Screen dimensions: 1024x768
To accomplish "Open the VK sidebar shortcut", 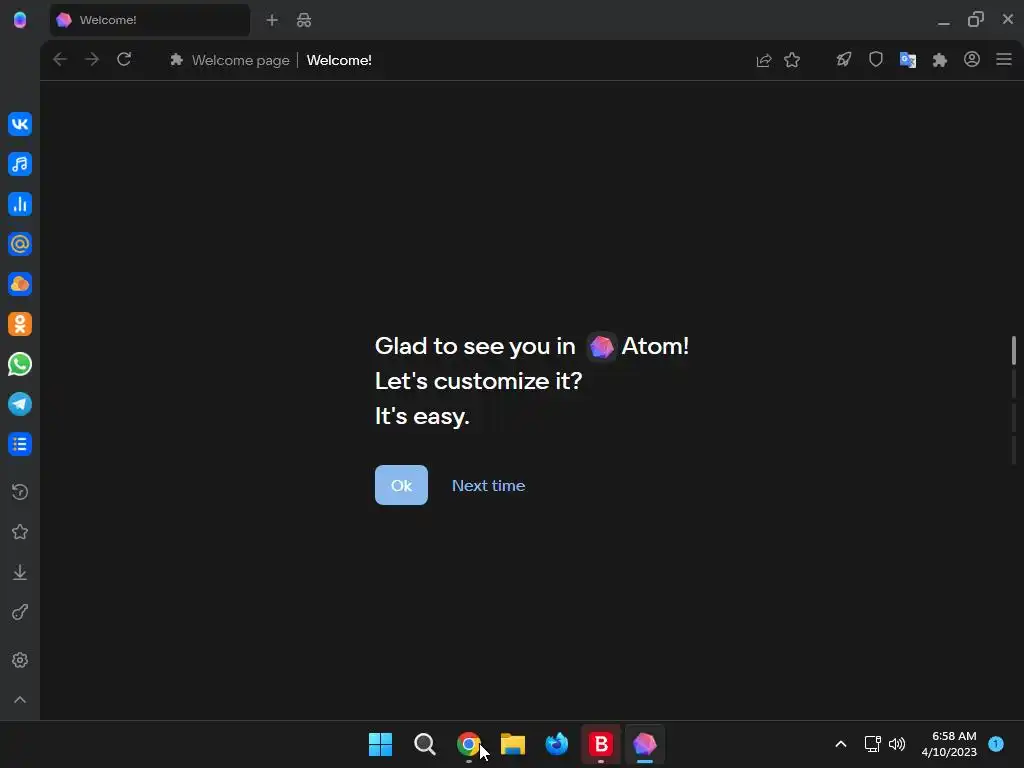I will 20,124.
